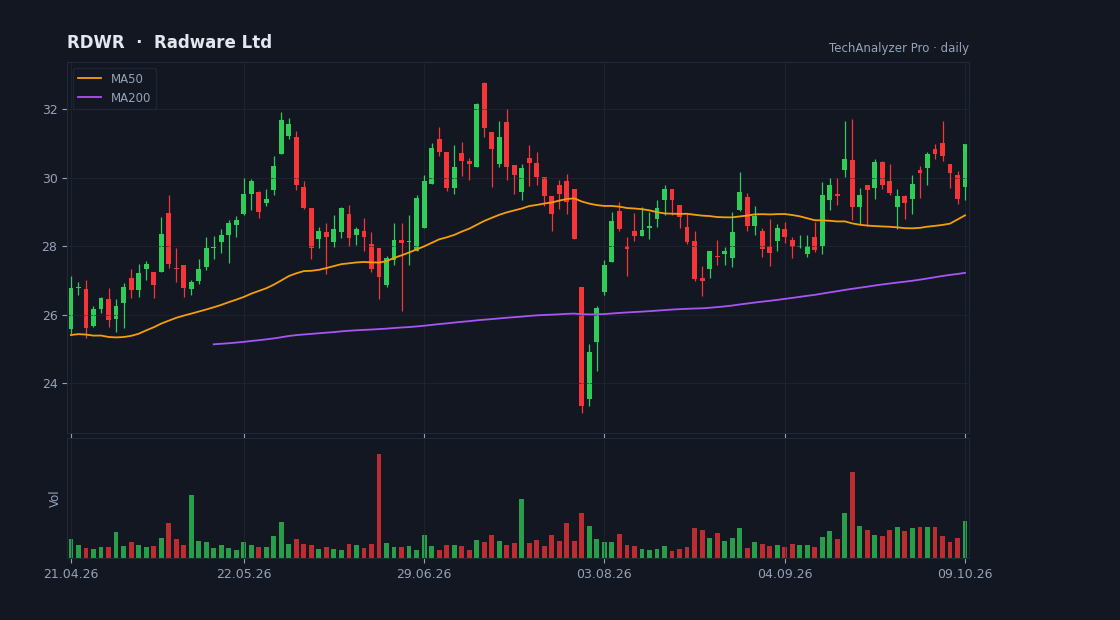Click the highest red candle near 32.8
Viewport: 1120px width, 620px height.
[x=484, y=106]
